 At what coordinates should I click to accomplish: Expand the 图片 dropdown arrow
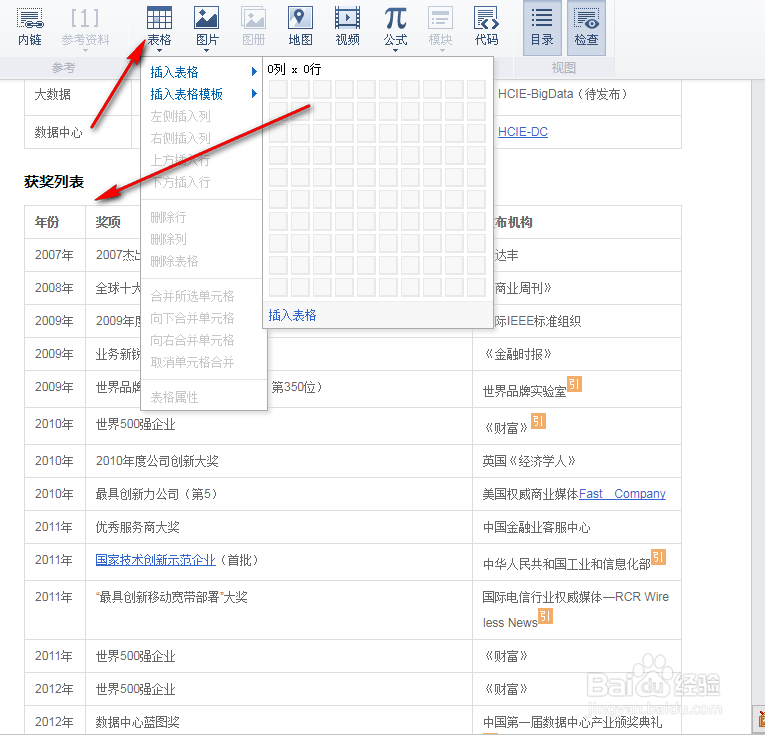(x=206, y=50)
